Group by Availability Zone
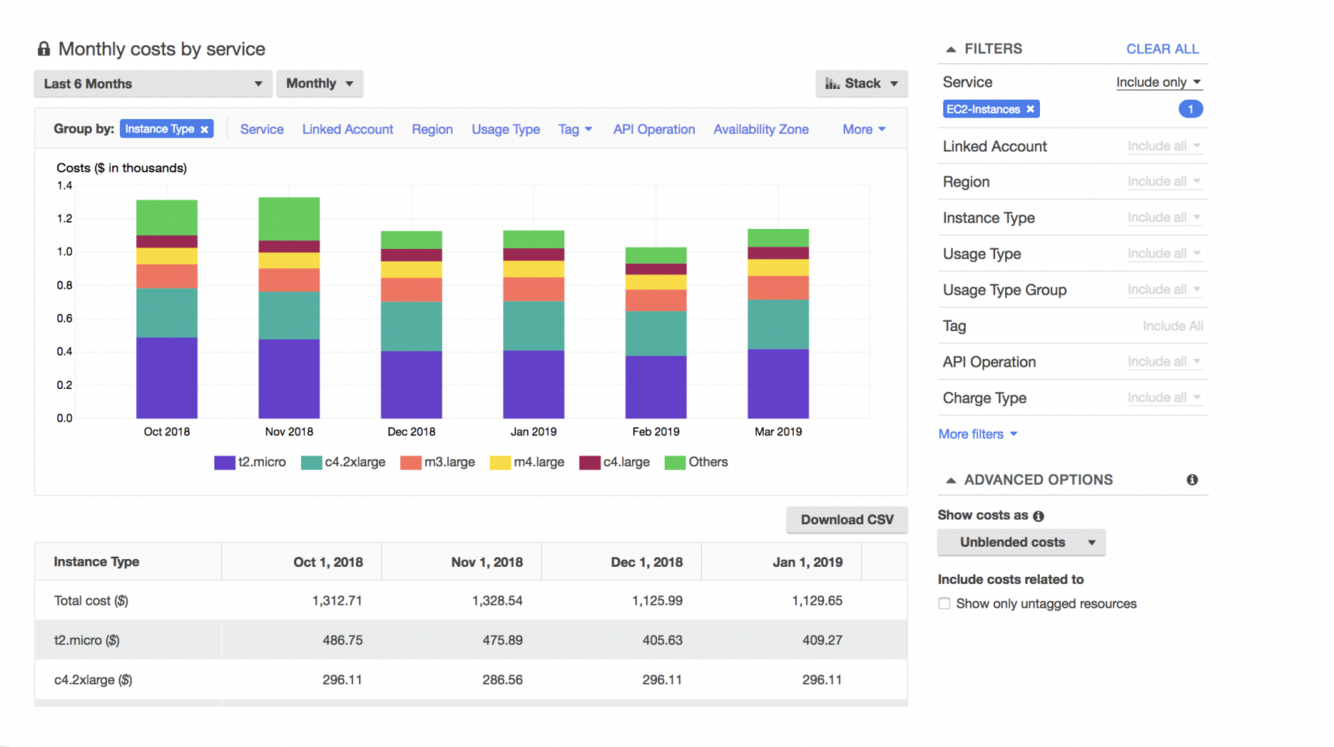1334x747 pixels. [761, 129]
